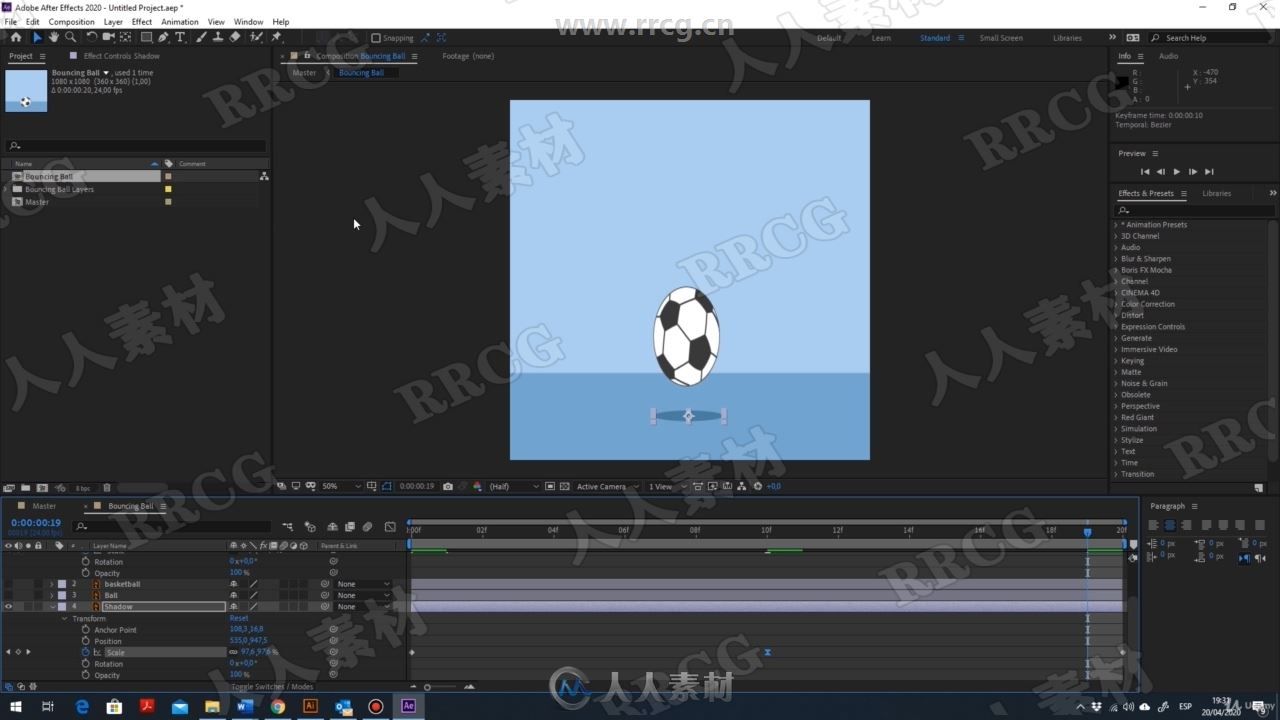
Task: Click the Show Channel color icon
Action: click(477, 487)
